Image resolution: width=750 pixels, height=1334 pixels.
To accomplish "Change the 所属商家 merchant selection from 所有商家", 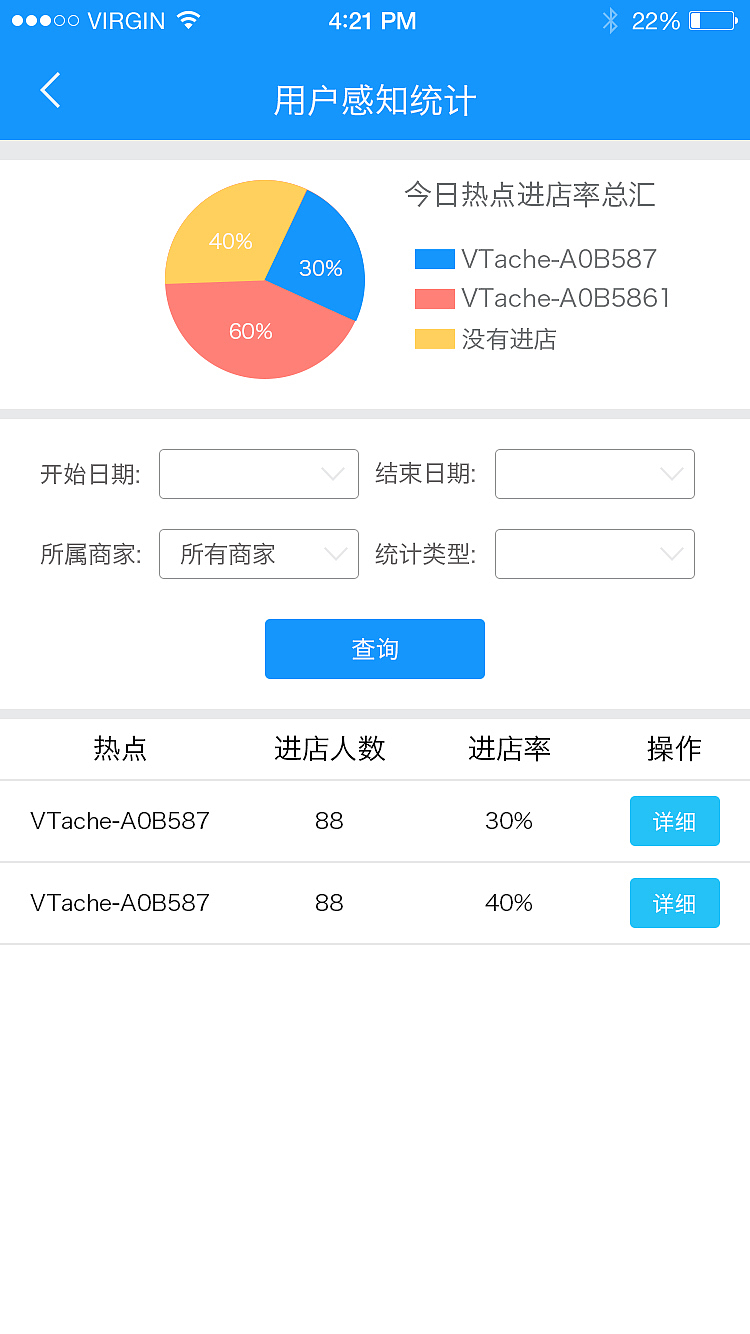I will tap(259, 554).
